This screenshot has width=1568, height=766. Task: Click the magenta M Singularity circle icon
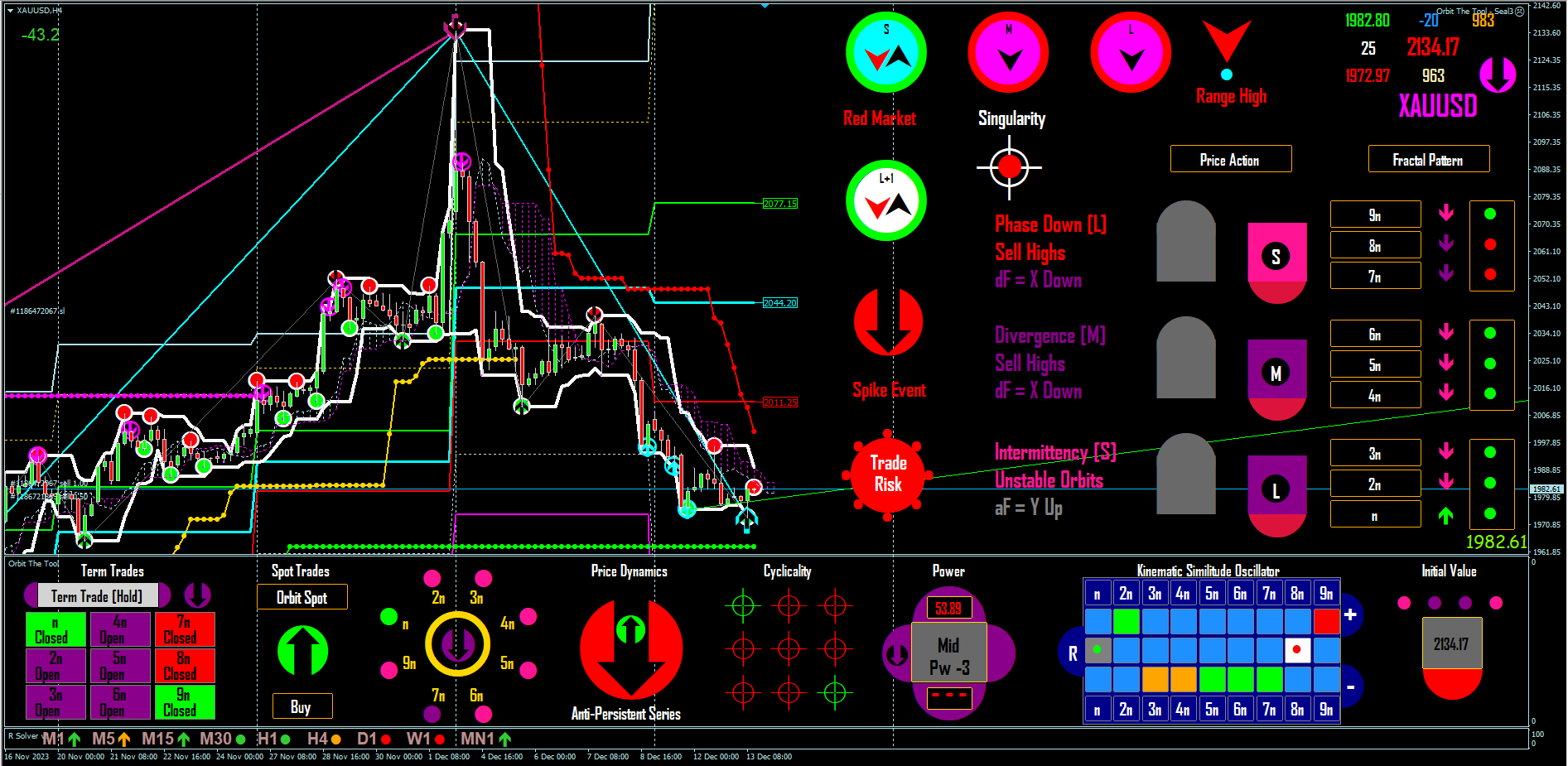coord(1008,52)
